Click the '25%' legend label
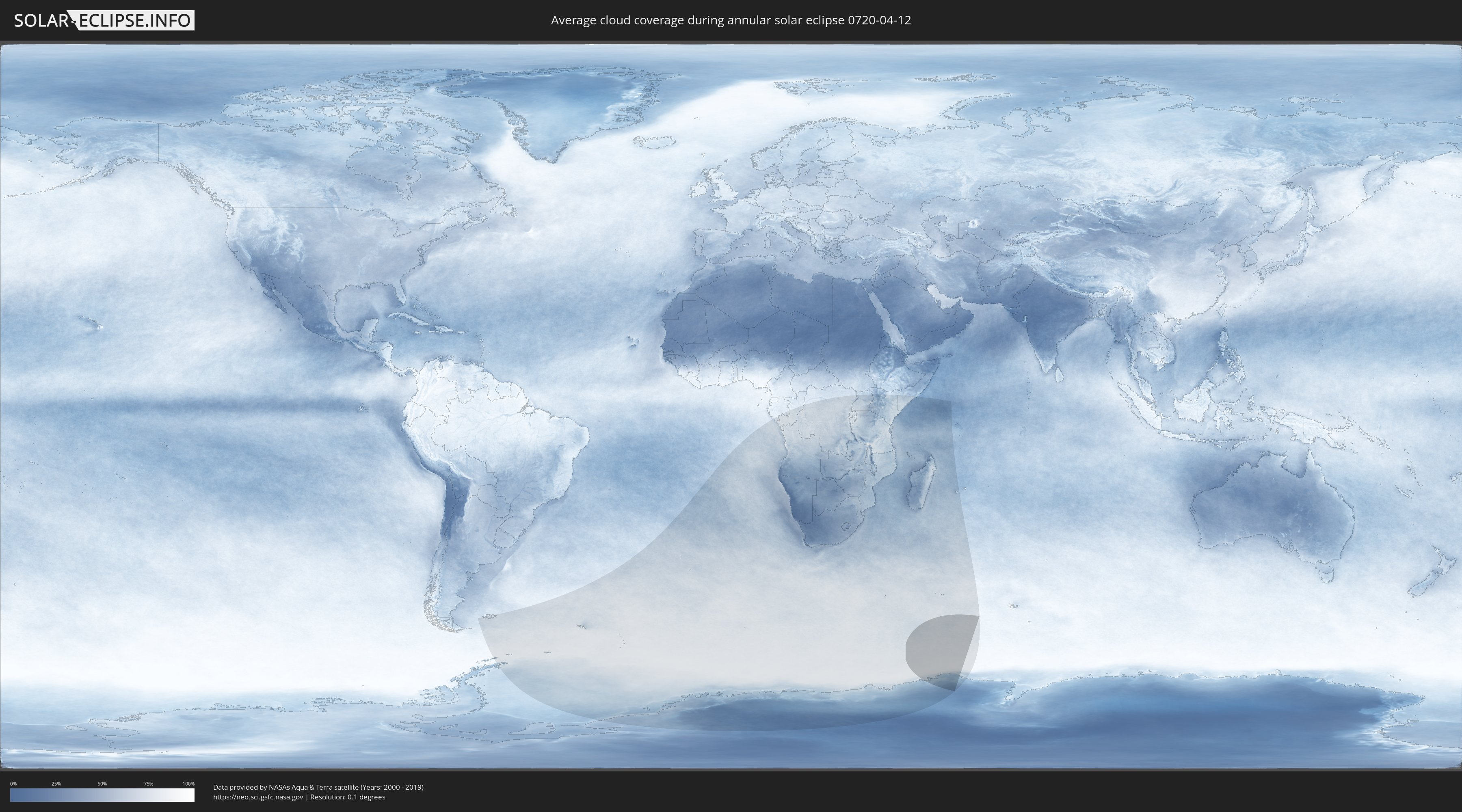The height and width of the screenshot is (812, 1462). [x=56, y=784]
